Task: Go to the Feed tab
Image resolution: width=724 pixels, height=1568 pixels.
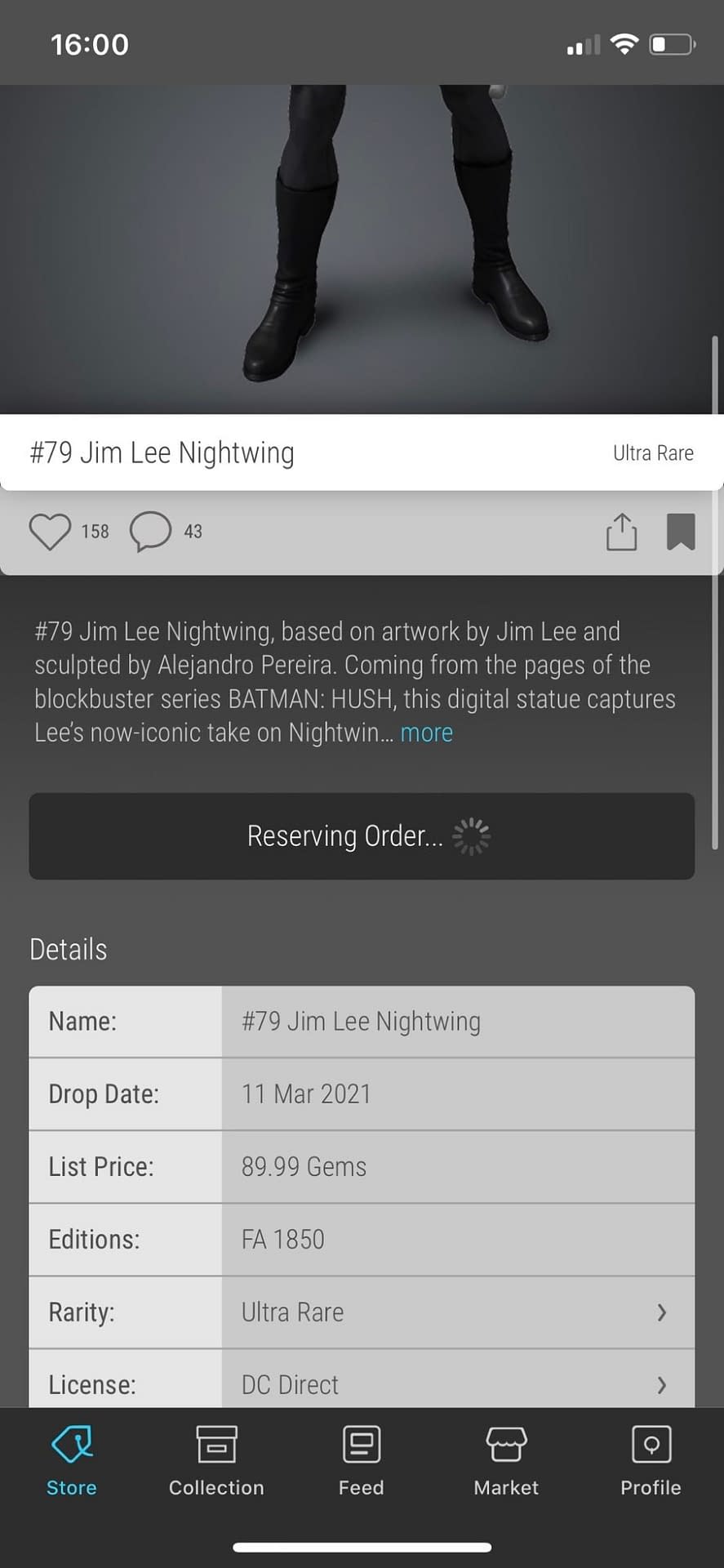Action: (362, 1462)
